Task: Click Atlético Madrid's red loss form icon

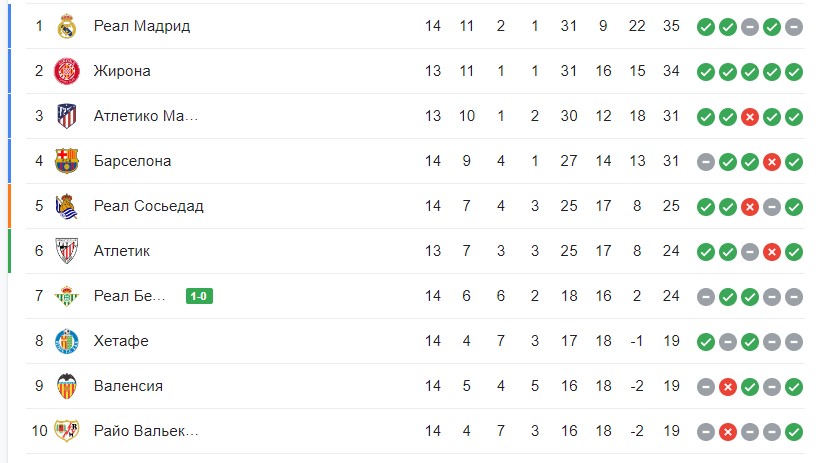Action: point(750,117)
